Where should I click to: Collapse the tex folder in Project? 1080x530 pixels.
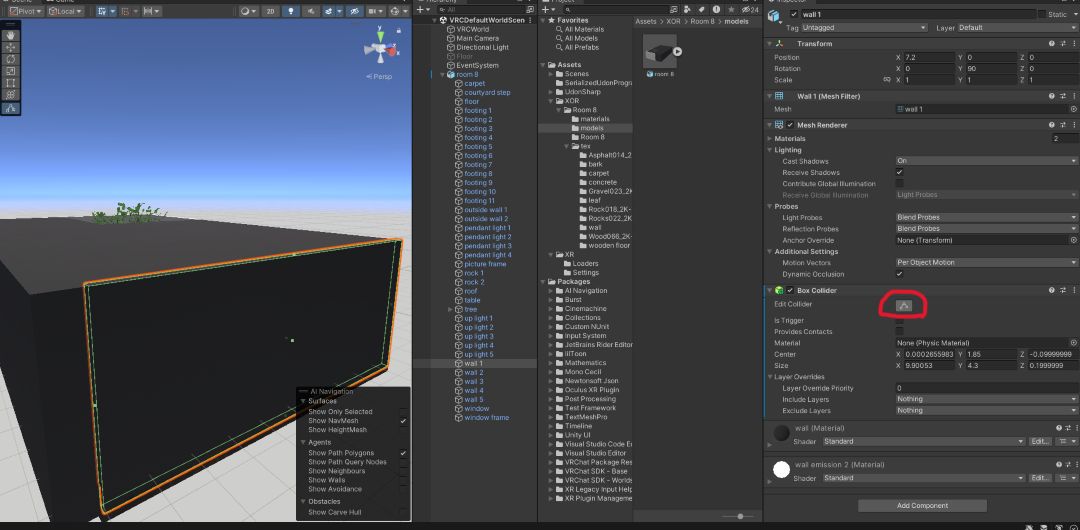click(568, 146)
